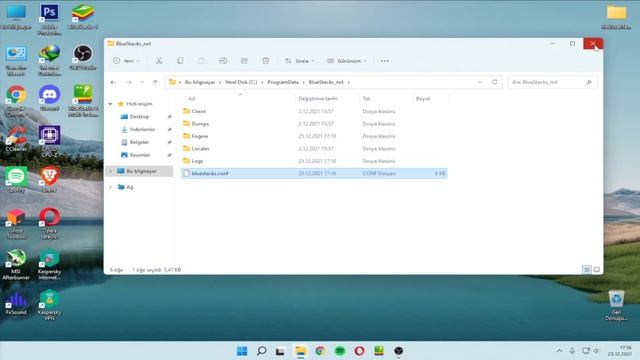Click the Ara: BlueStacks_nxt search box
Viewport: 640px width, 360px height.
[553, 82]
